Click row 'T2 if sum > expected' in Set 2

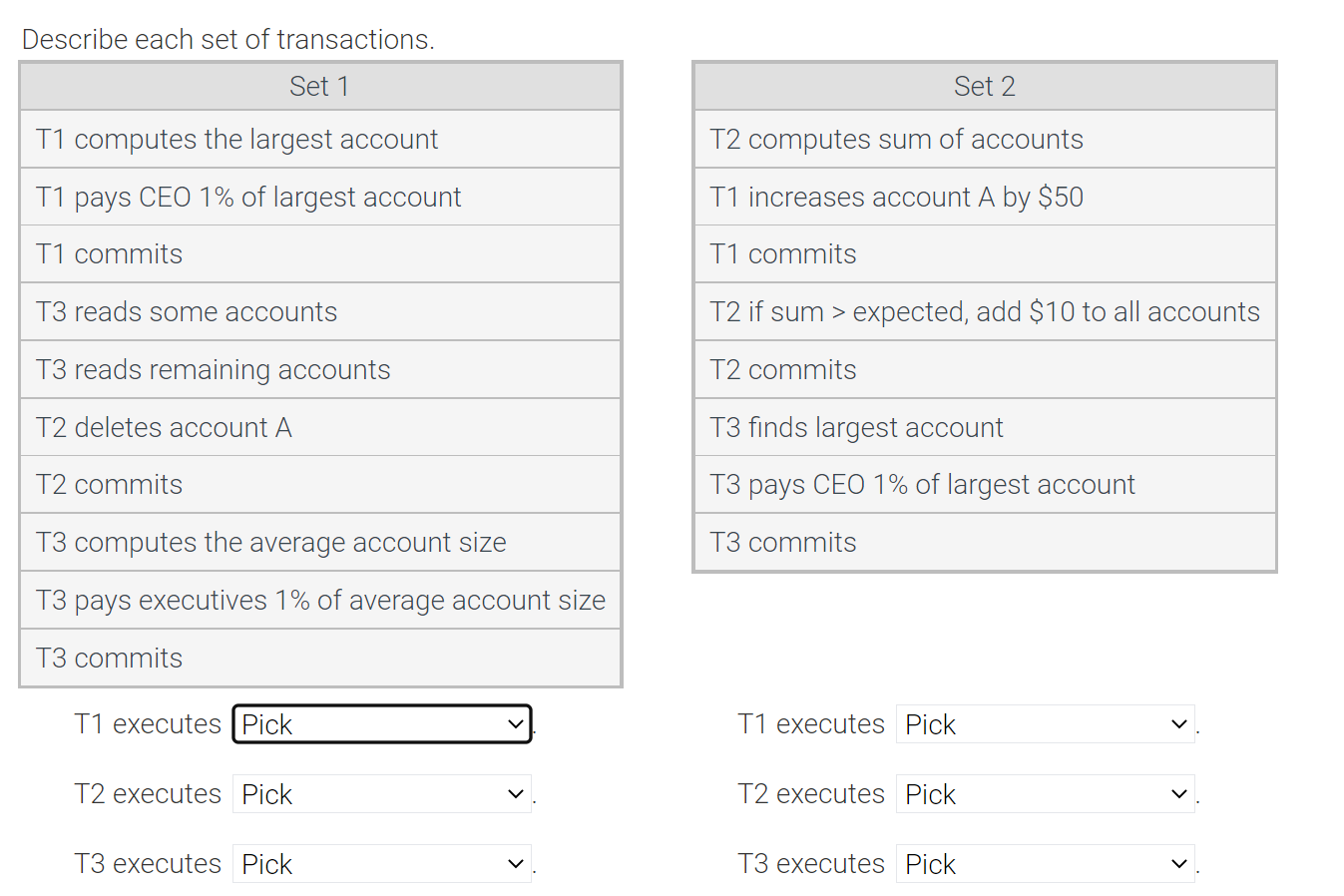click(x=985, y=312)
